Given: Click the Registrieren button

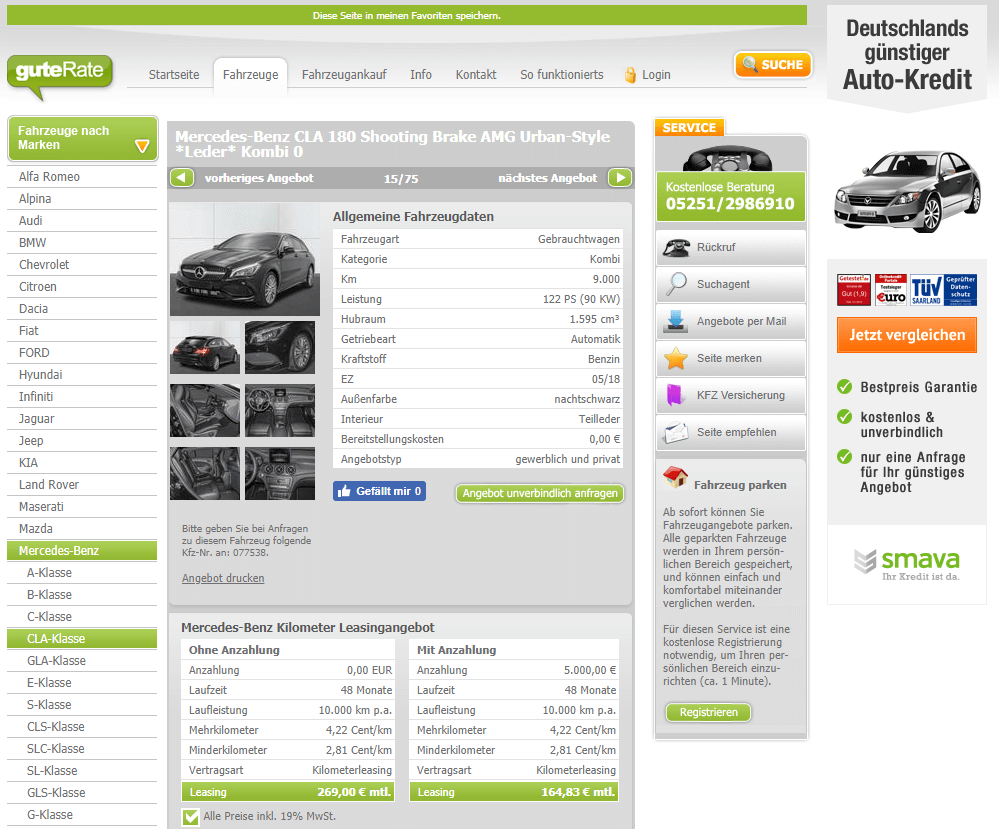Looking at the screenshot, I should click(708, 712).
